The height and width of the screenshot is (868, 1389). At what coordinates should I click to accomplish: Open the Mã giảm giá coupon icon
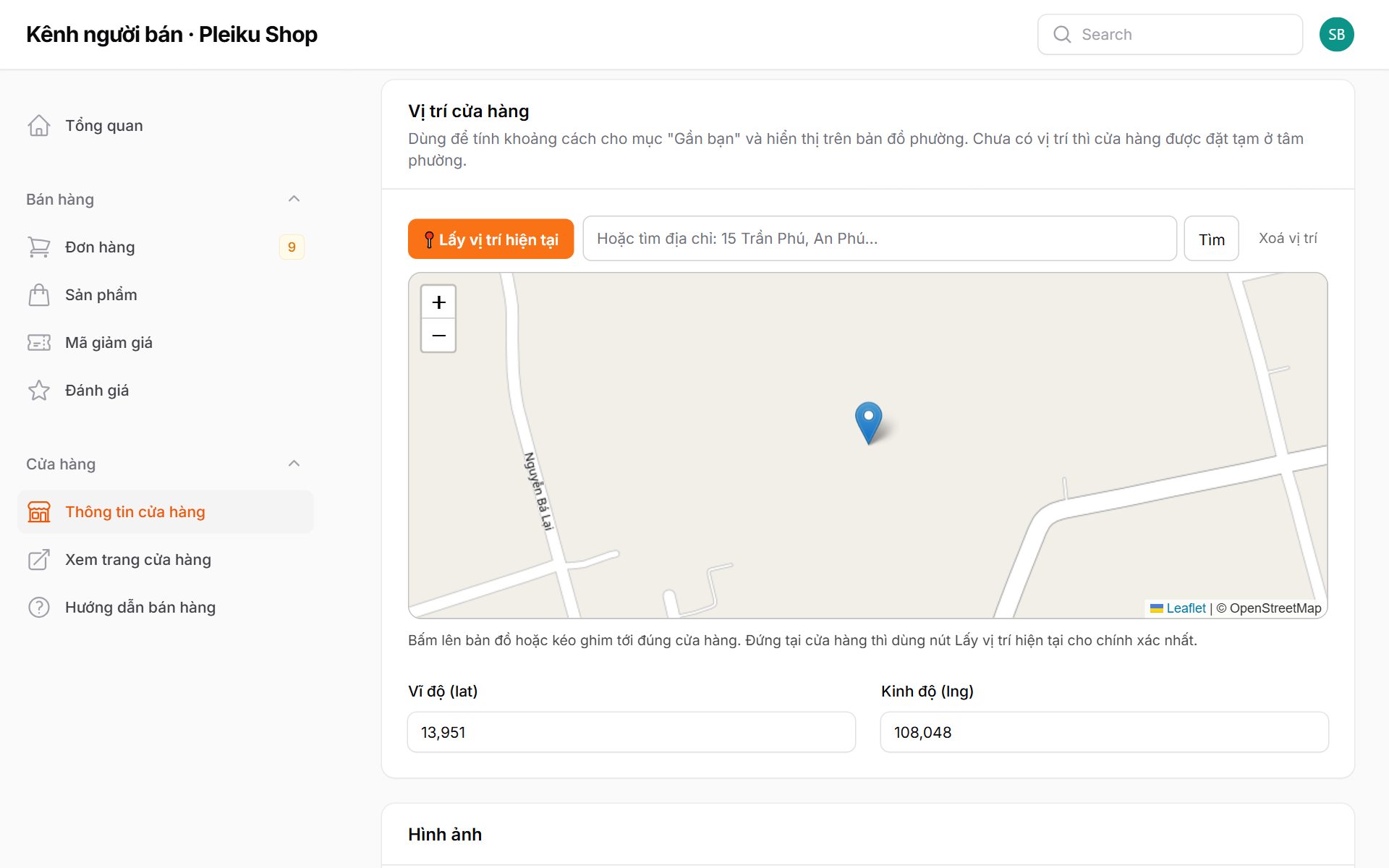(x=39, y=343)
